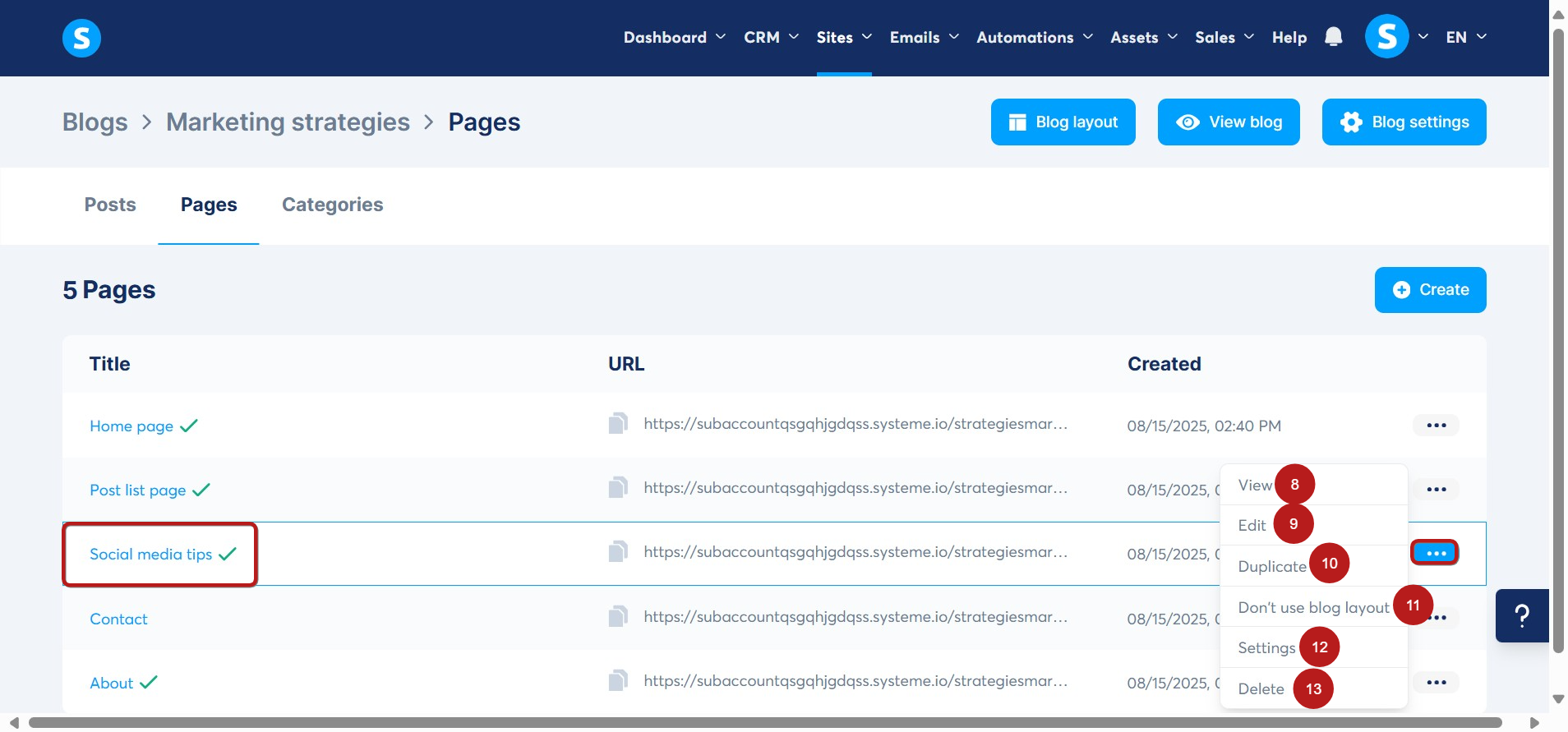This screenshot has height=732, width=1568.
Task: Click the Create page button
Action: (1431, 290)
